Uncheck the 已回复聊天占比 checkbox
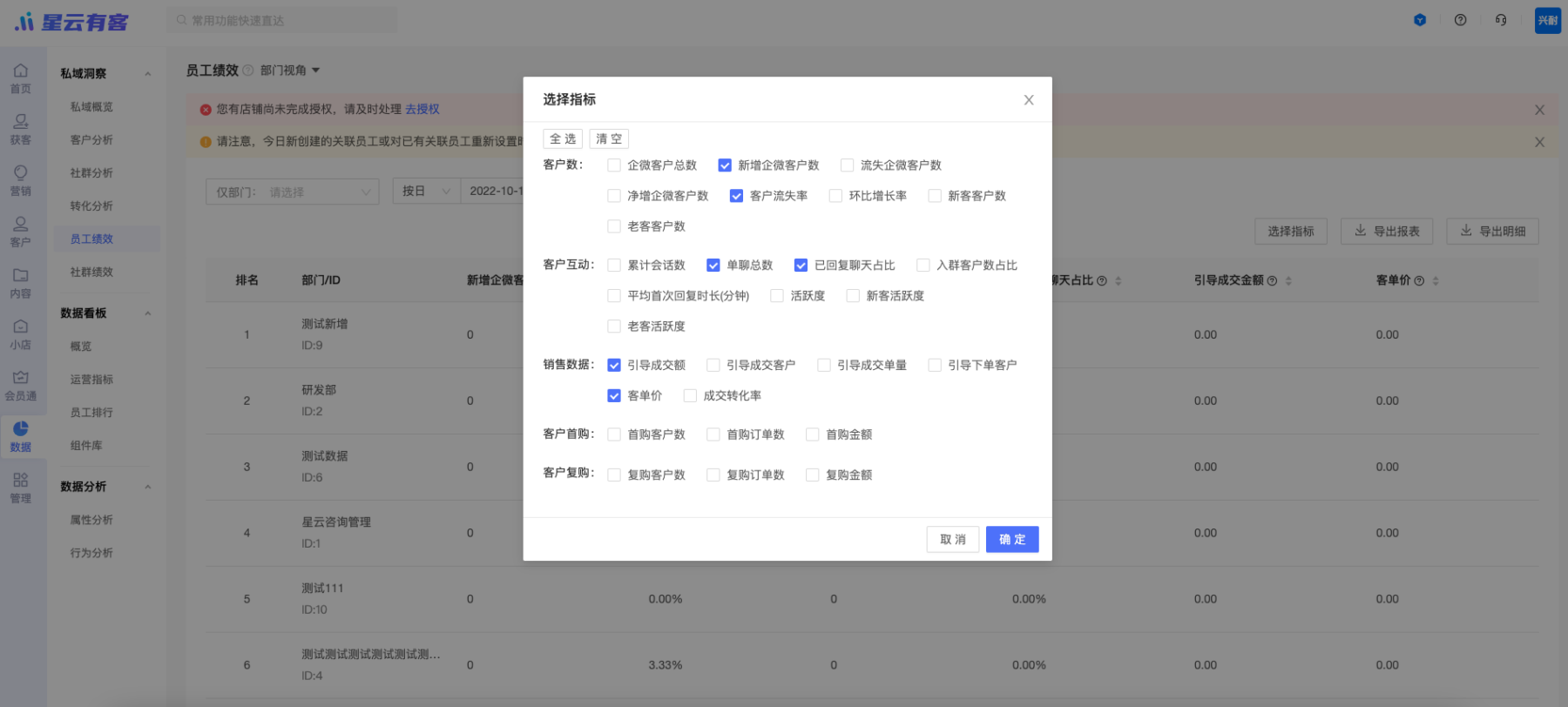 point(801,266)
